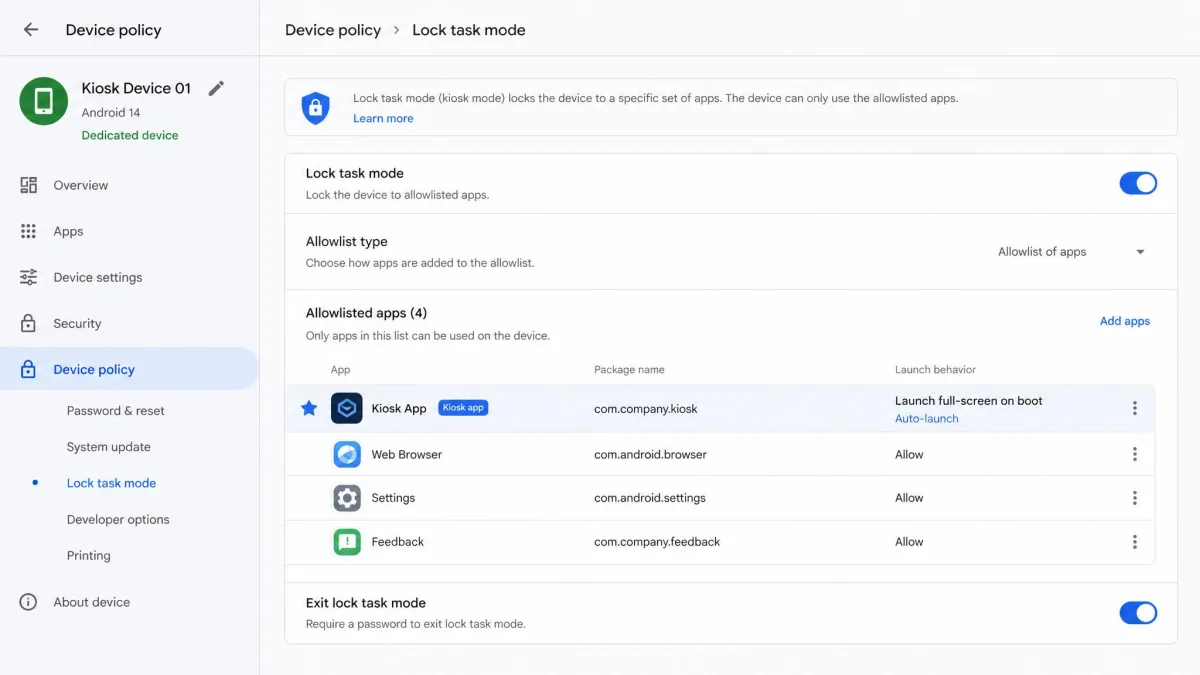
Task: Click package name com.company.feedback
Action: [657, 542]
